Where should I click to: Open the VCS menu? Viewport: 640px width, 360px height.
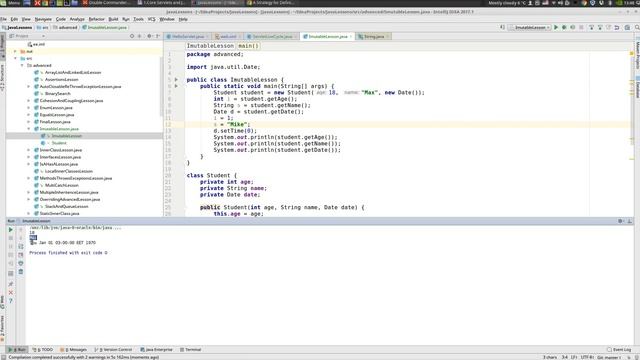pos(151,19)
